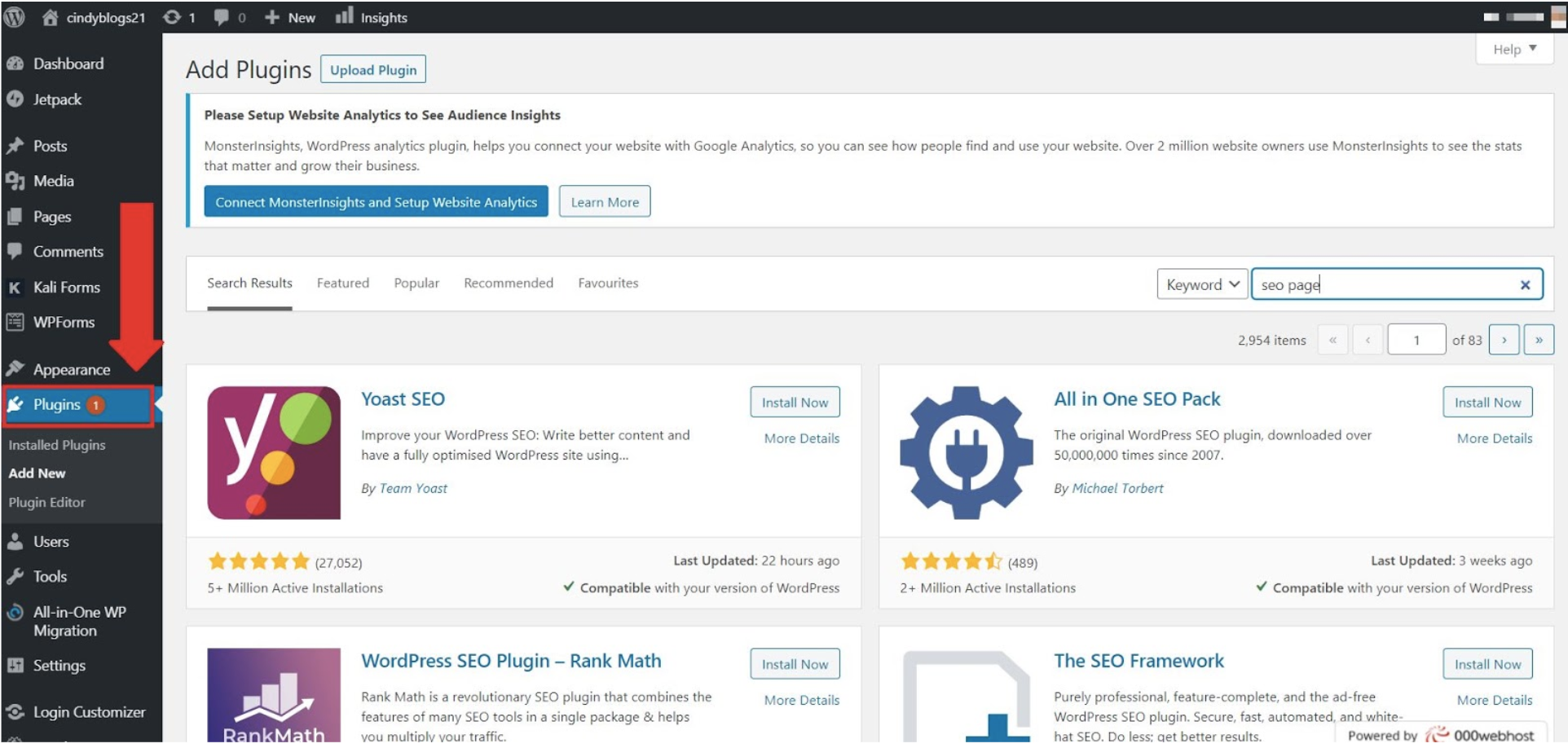1568x748 pixels.
Task: Install Yoast SEO plugin now
Action: (795, 403)
